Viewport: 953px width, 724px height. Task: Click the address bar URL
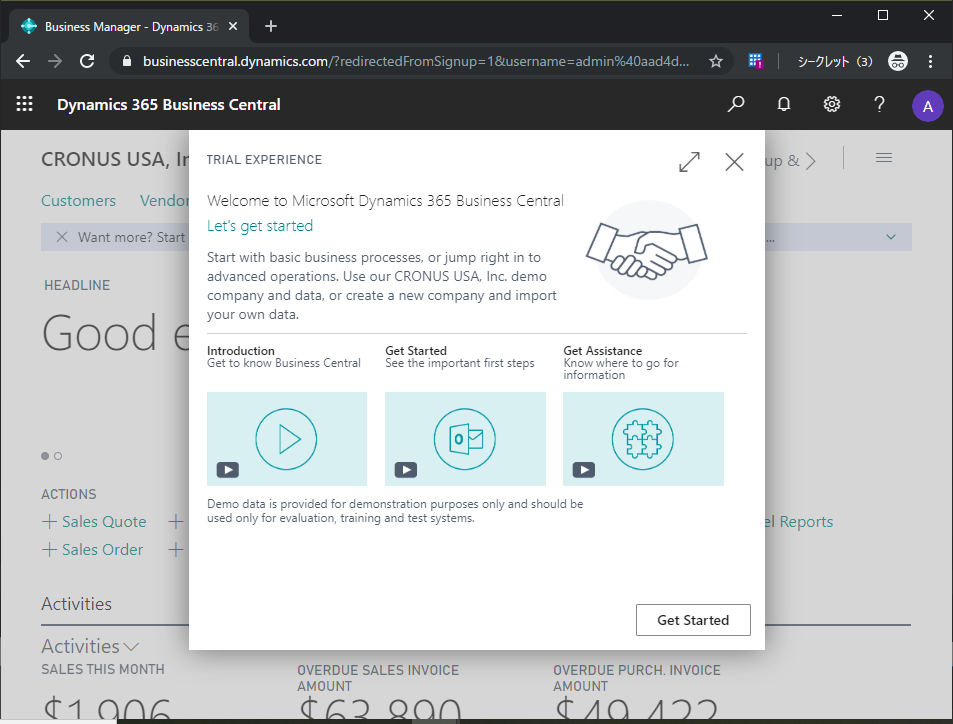(416, 61)
